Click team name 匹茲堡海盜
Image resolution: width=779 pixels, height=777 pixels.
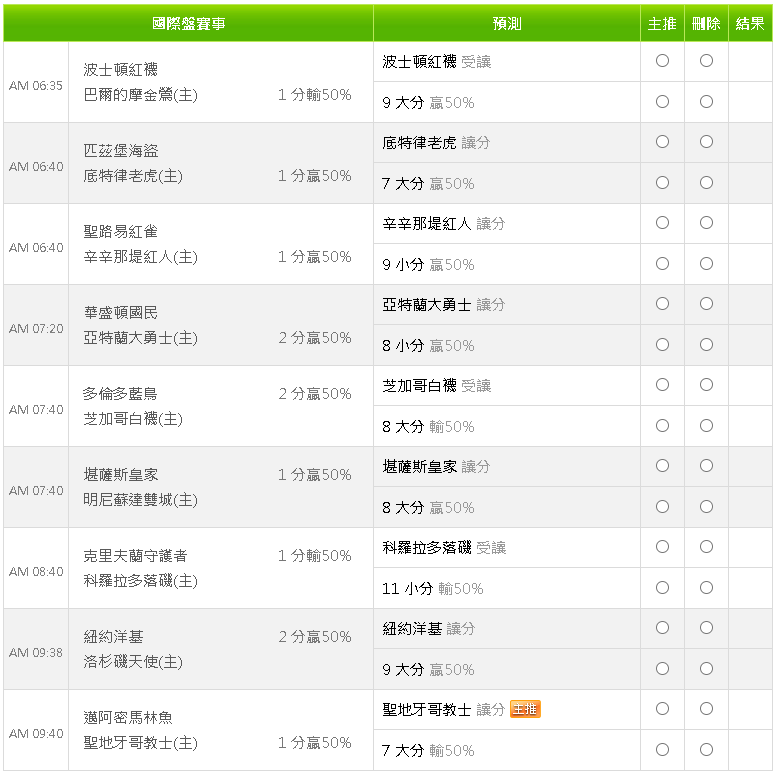(120, 151)
